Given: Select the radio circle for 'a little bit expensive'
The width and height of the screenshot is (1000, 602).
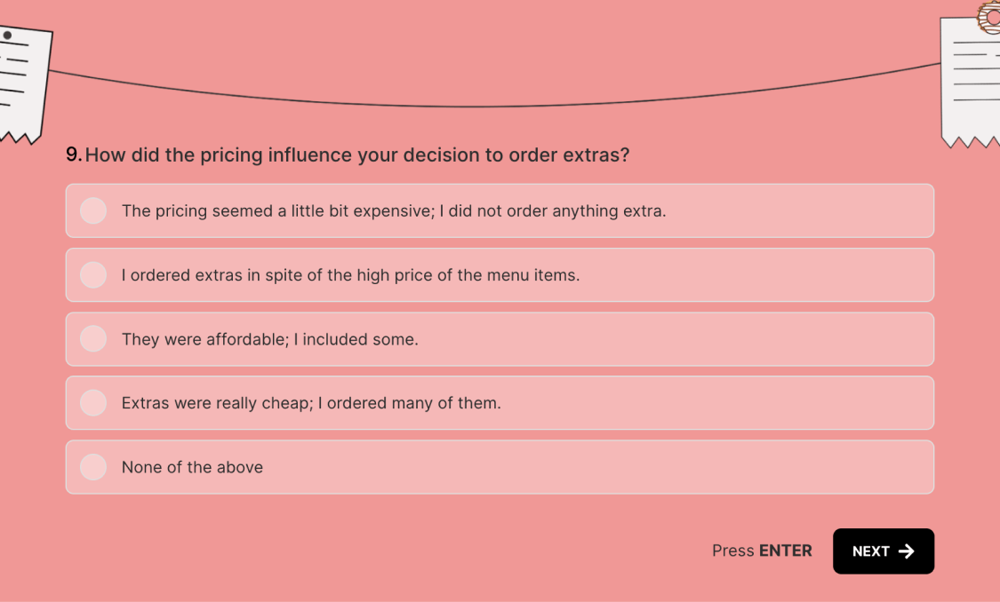Looking at the screenshot, I should 93,211.
